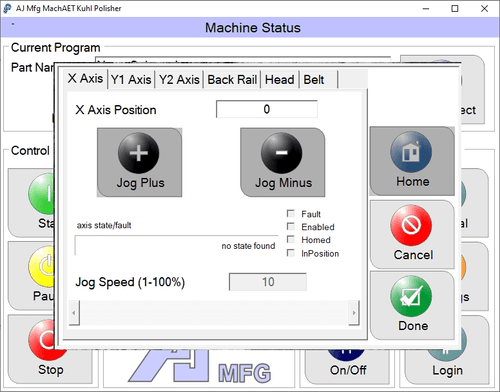Click the yellow Pause control button

32,275
